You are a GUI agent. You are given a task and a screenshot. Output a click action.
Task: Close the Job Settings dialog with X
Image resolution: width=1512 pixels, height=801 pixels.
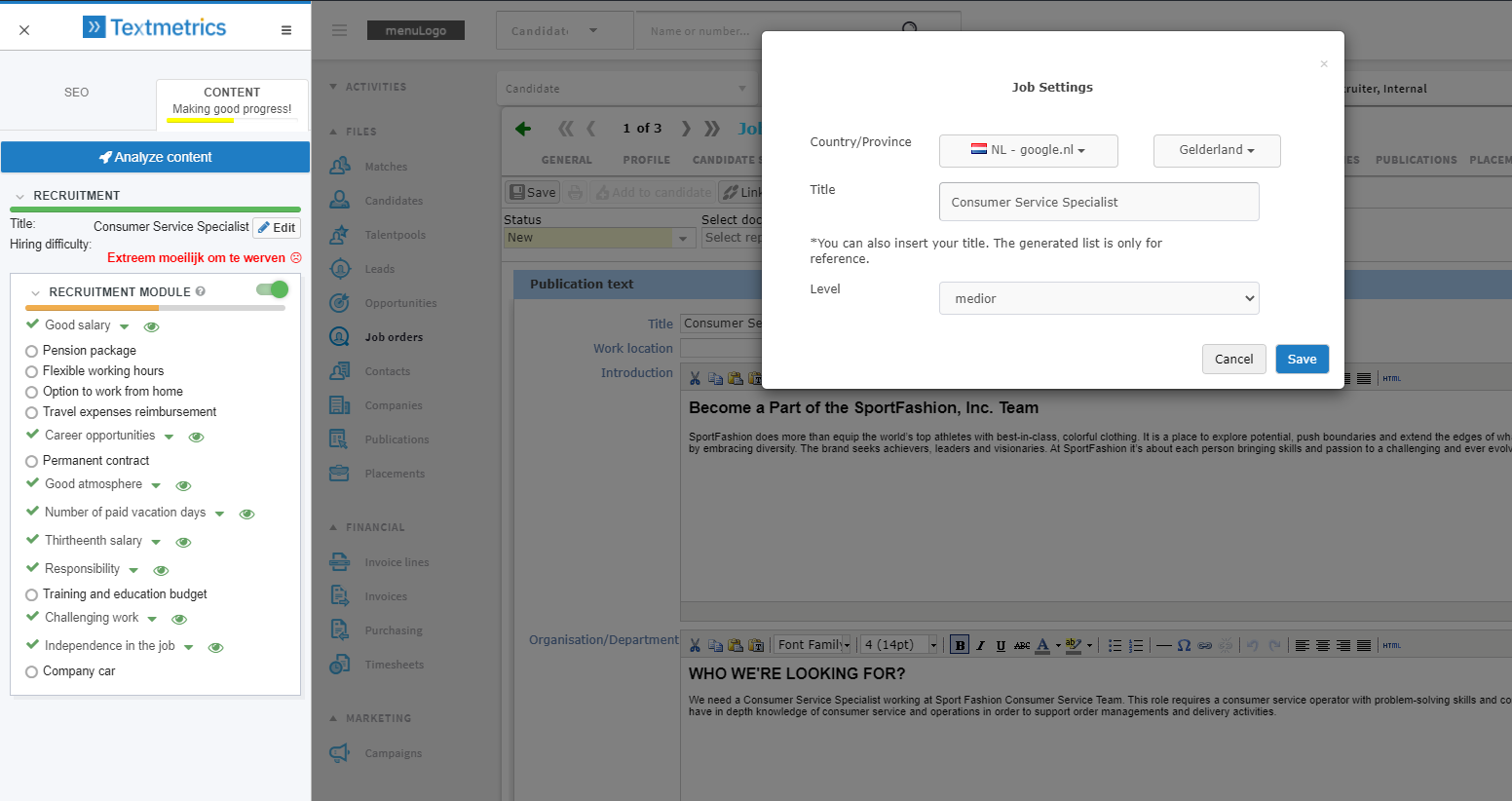(x=1324, y=64)
